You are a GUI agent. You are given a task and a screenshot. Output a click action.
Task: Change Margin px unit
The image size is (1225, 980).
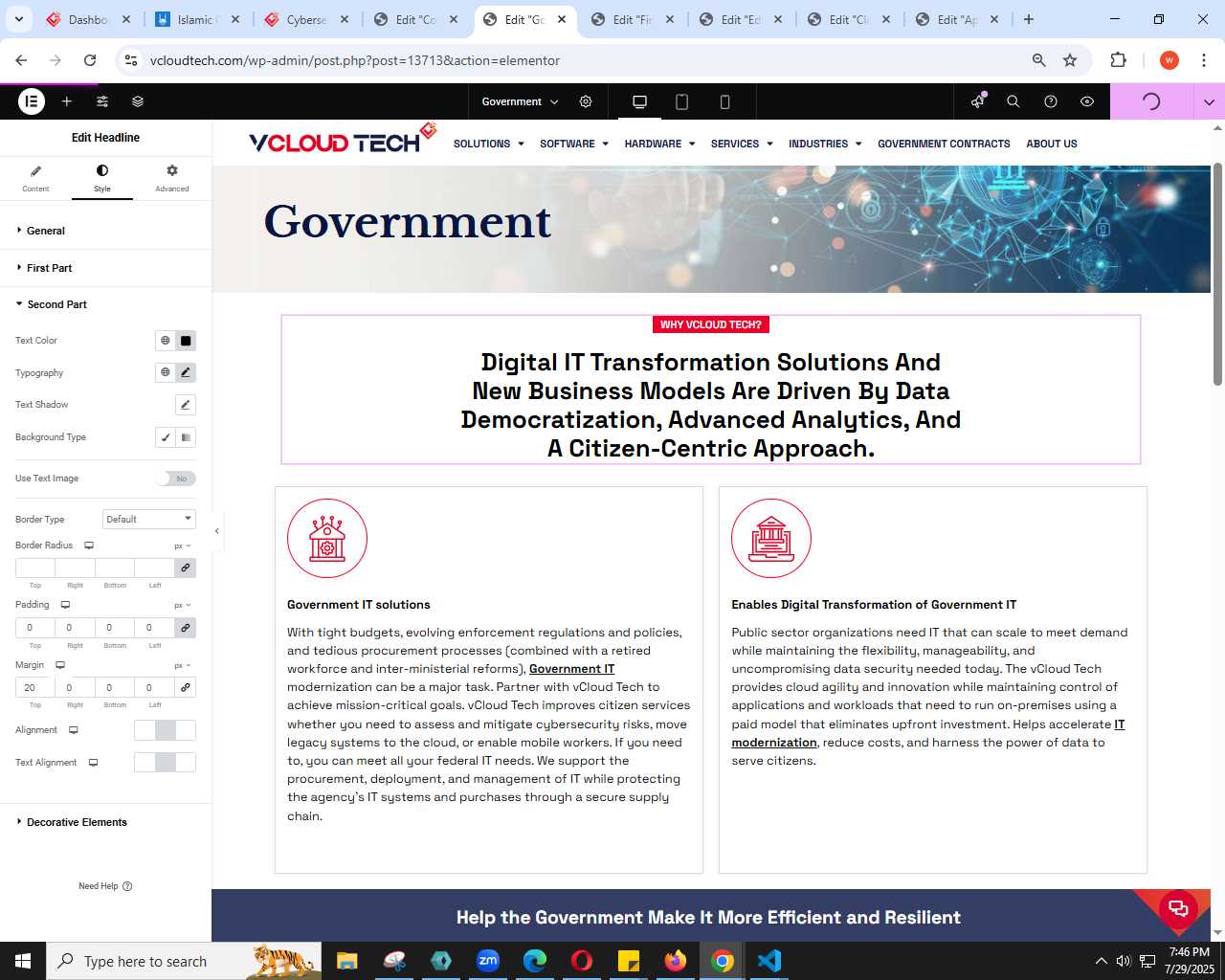182,665
